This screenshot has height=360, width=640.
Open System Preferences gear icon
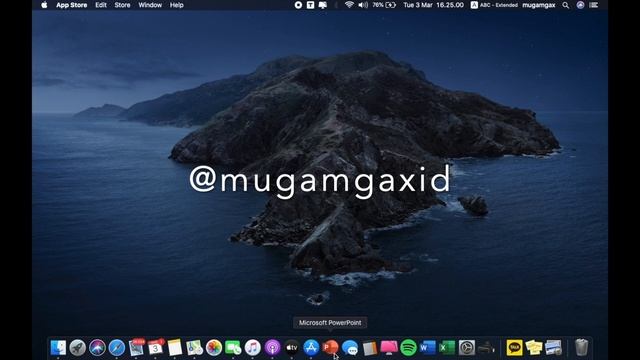pyautogui.click(x=467, y=348)
